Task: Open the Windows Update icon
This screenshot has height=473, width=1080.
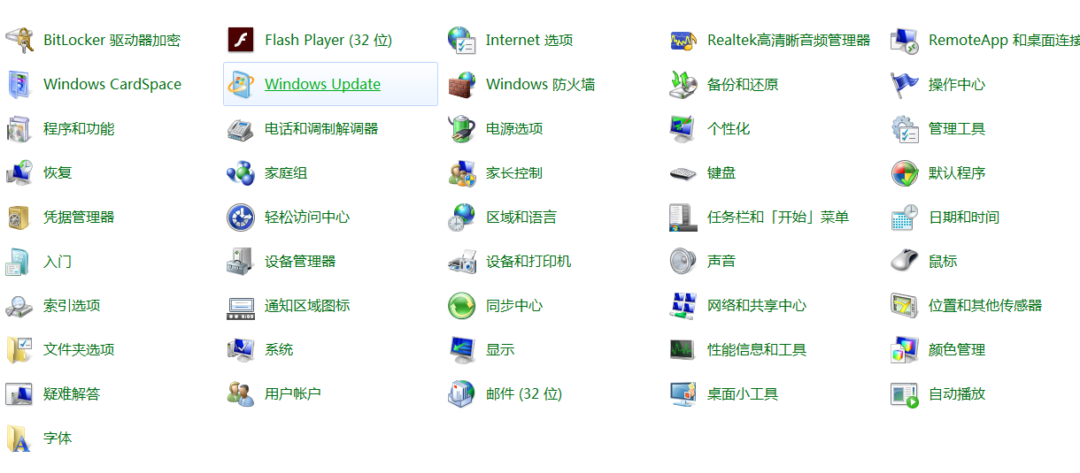Action: [241, 84]
